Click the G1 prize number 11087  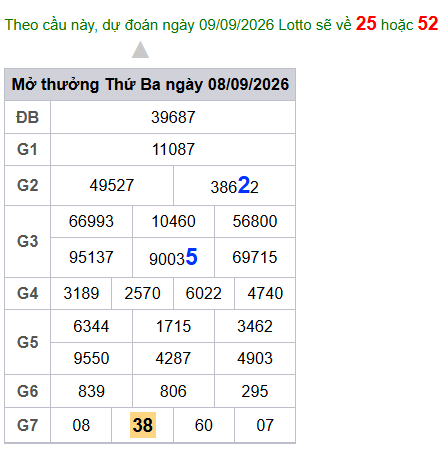pyautogui.click(x=173, y=149)
